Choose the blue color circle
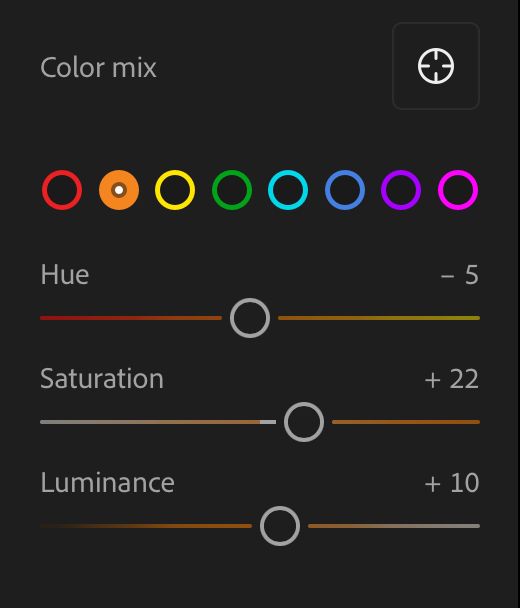520x608 pixels. coord(345,190)
